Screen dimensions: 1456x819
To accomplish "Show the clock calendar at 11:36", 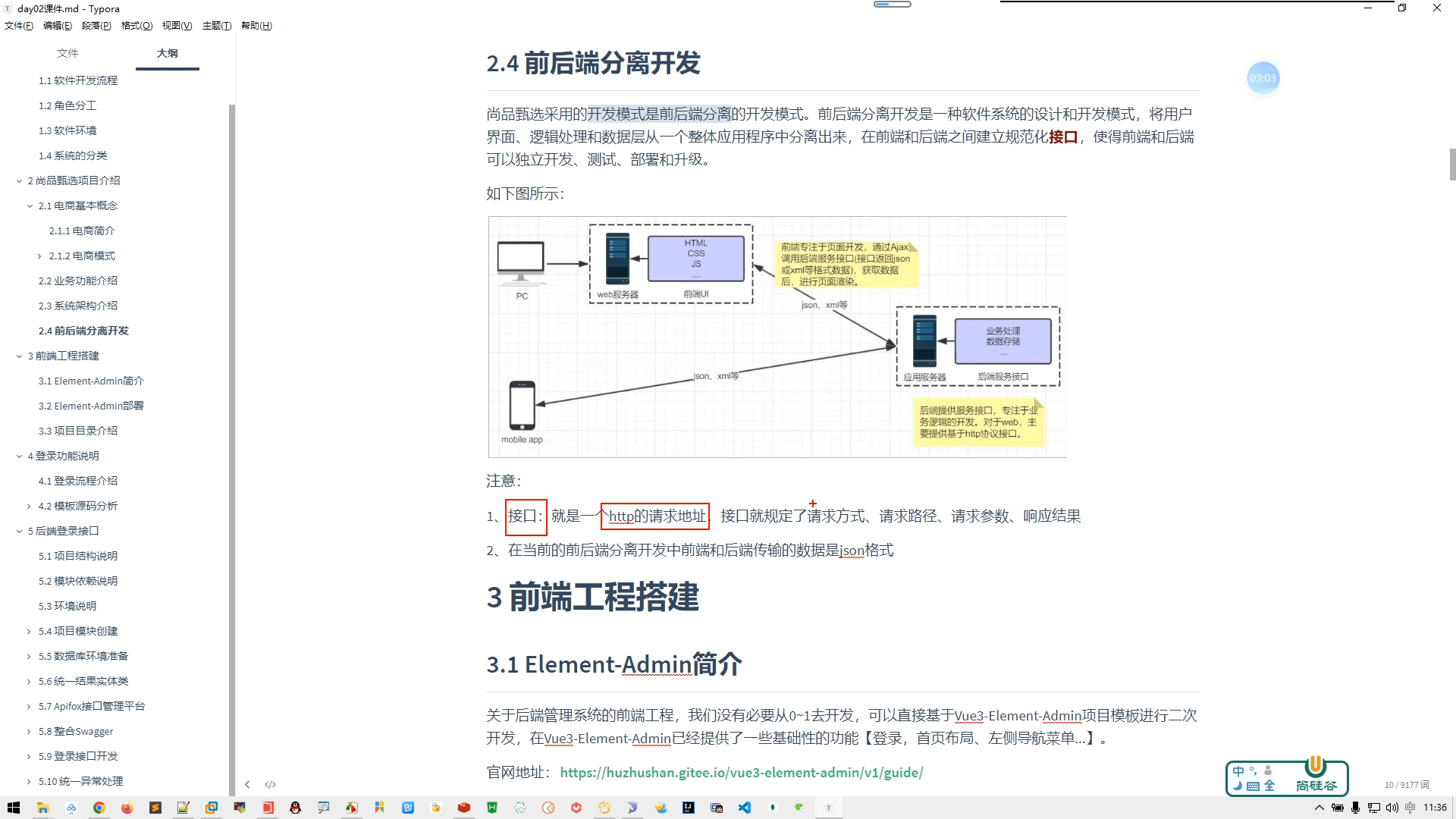I will [1435, 808].
